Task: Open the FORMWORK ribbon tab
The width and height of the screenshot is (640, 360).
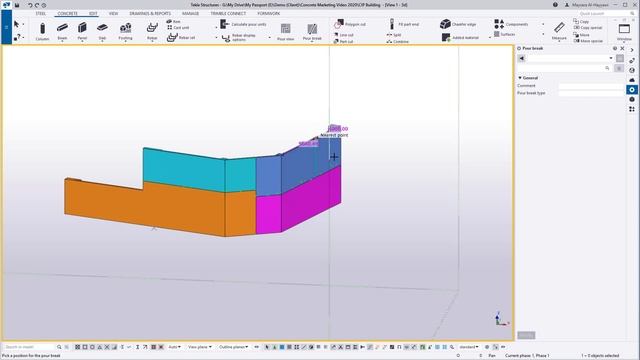Action: [x=269, y=13]
